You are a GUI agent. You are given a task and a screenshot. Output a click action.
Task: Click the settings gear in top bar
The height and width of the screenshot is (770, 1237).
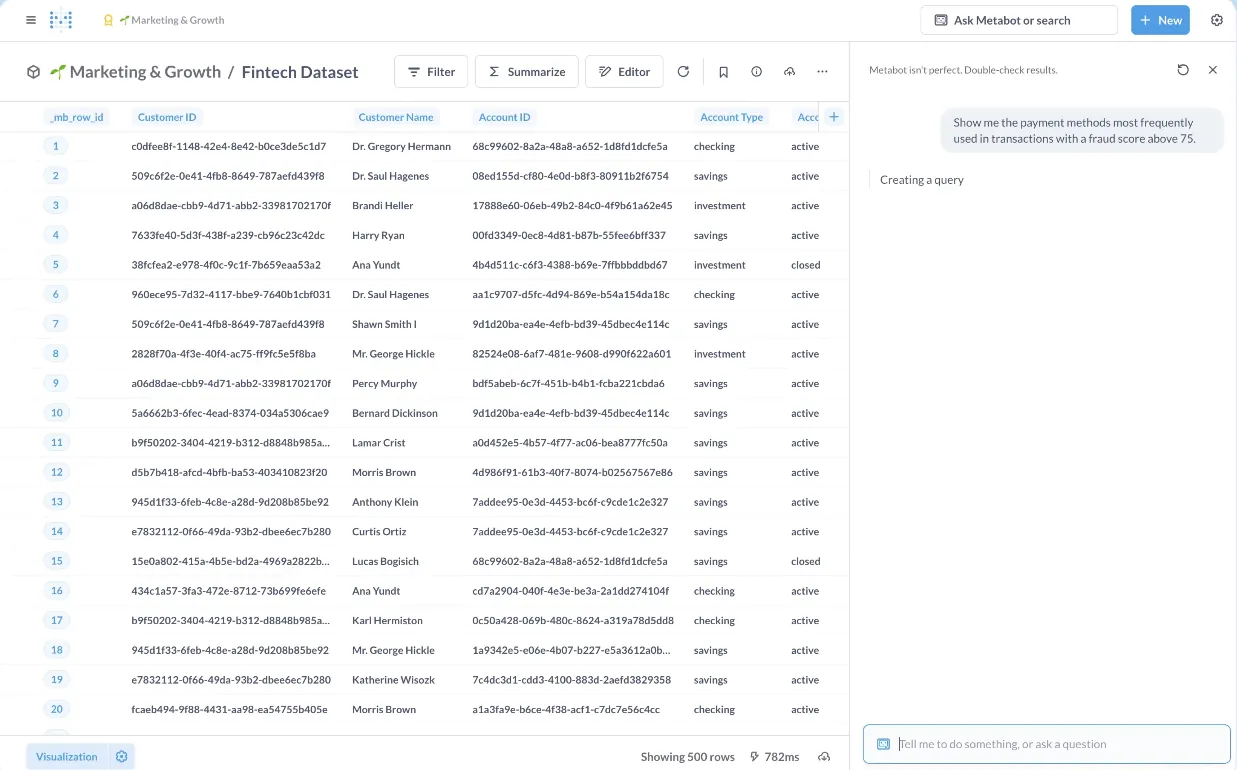tap(1216, 20)
